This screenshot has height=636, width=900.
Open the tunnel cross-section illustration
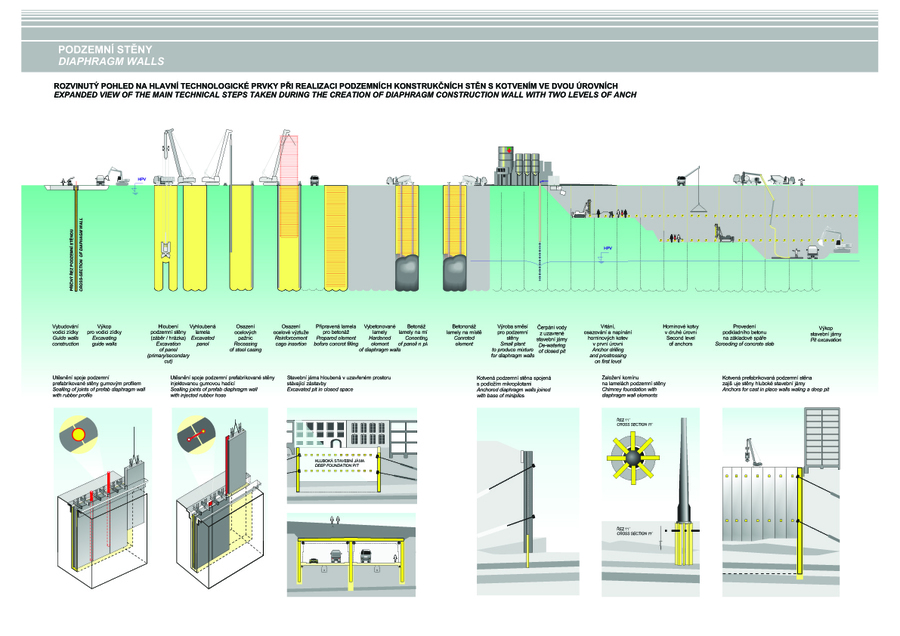351,555
